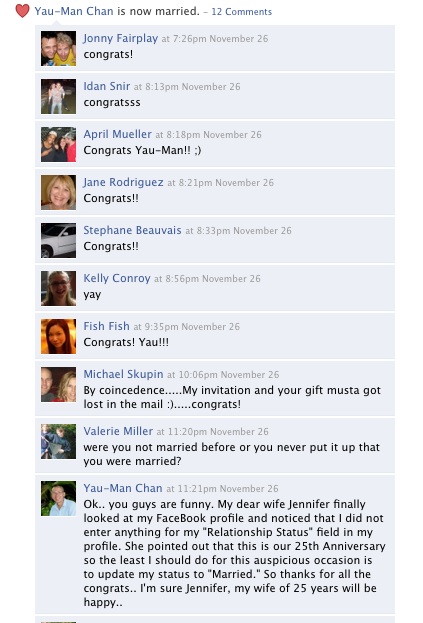Open Michael Skupin's profile photo

click(x=58, y=385)
